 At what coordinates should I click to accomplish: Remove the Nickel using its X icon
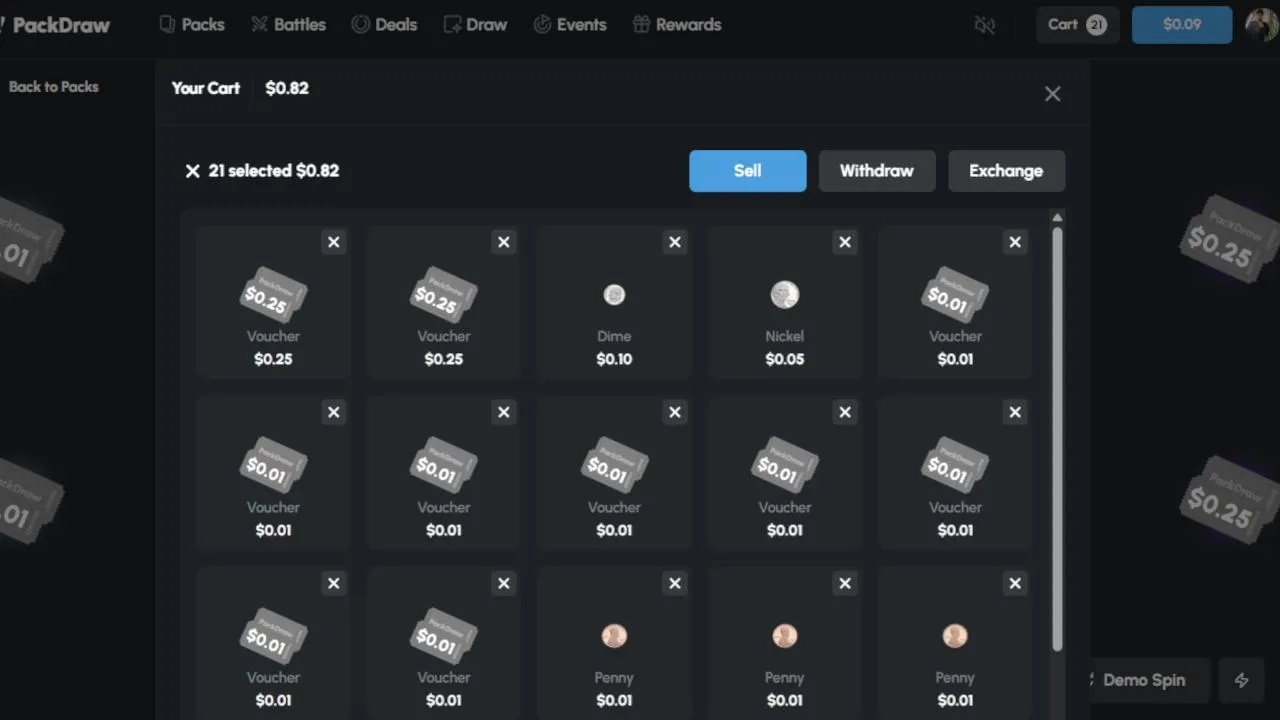(x=845, y=242)
